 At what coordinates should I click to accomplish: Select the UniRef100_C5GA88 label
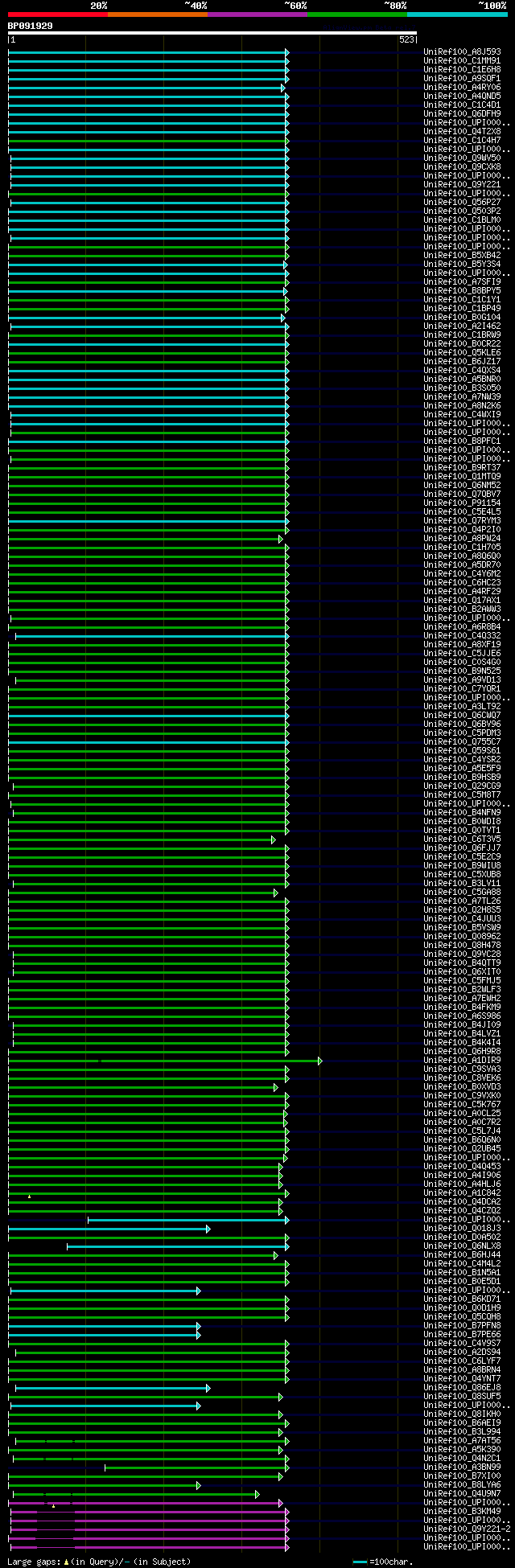pyautogui.click(x=462, y=893)
